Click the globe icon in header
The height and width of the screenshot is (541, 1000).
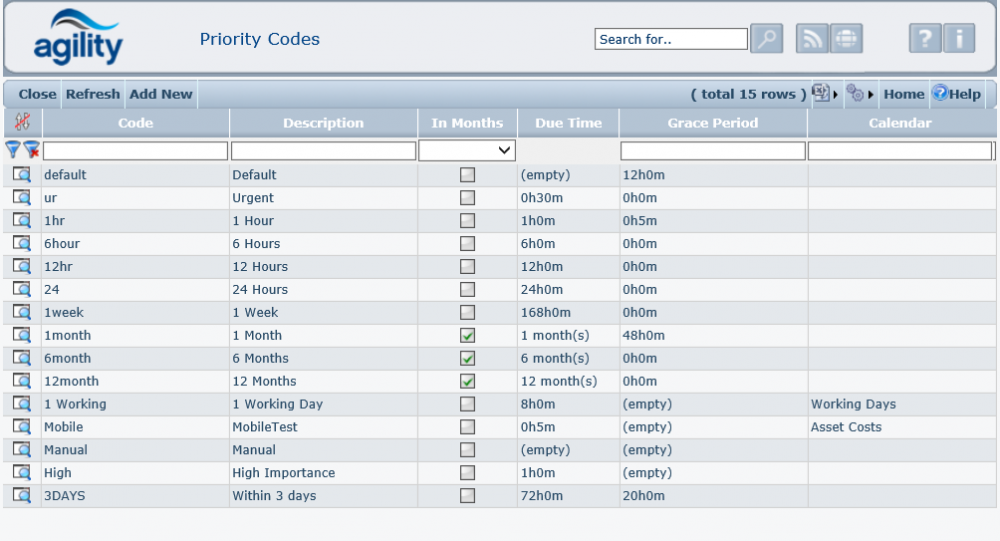846,39
